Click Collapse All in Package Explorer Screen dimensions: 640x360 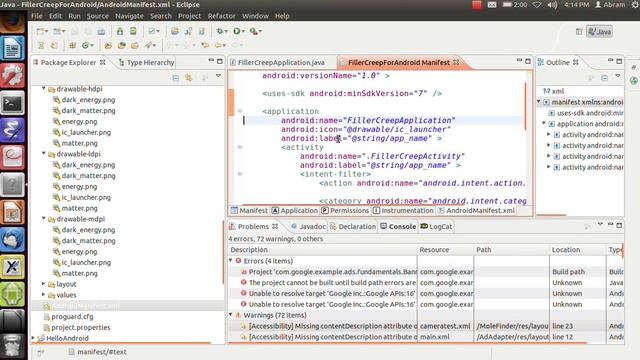176,78
